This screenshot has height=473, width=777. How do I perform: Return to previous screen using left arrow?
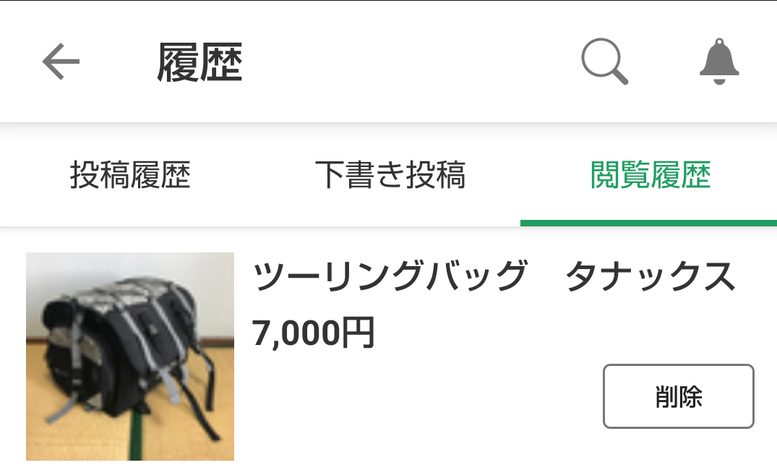click(61, 61)
